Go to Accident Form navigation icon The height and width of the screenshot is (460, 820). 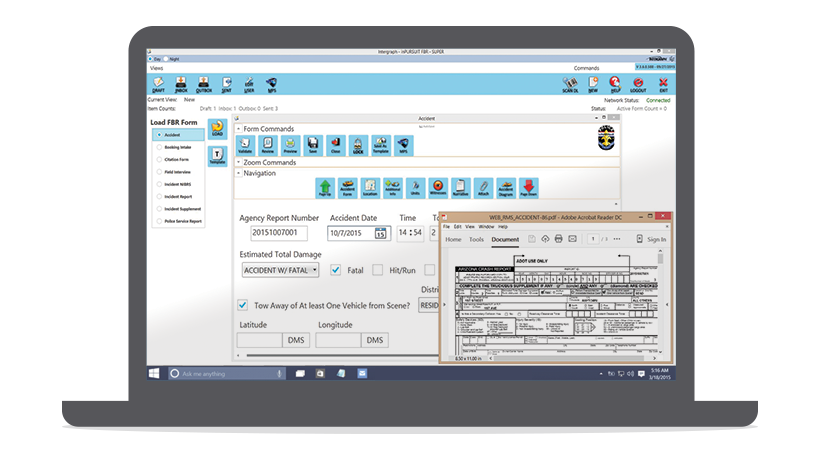tap(347, 188)
